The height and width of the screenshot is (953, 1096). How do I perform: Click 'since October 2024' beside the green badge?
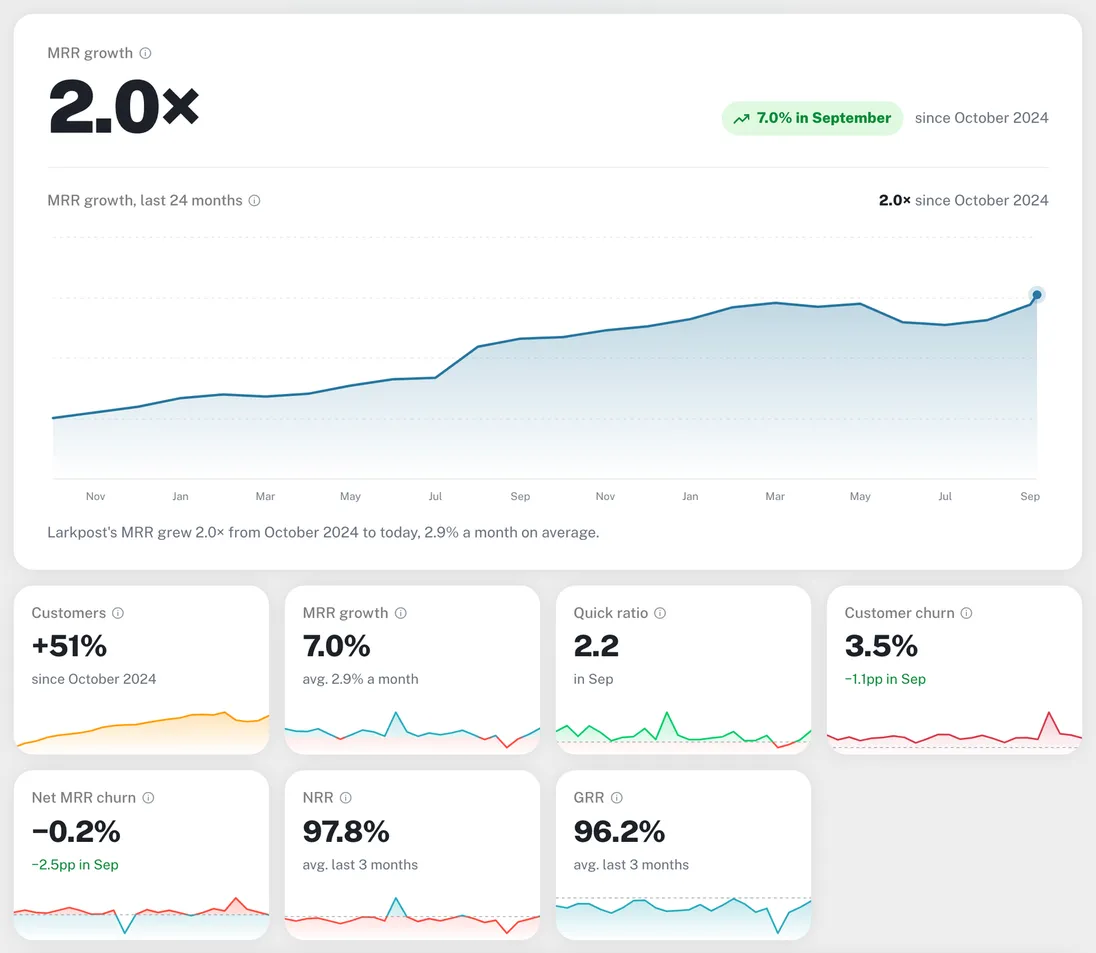pos(981,118)
